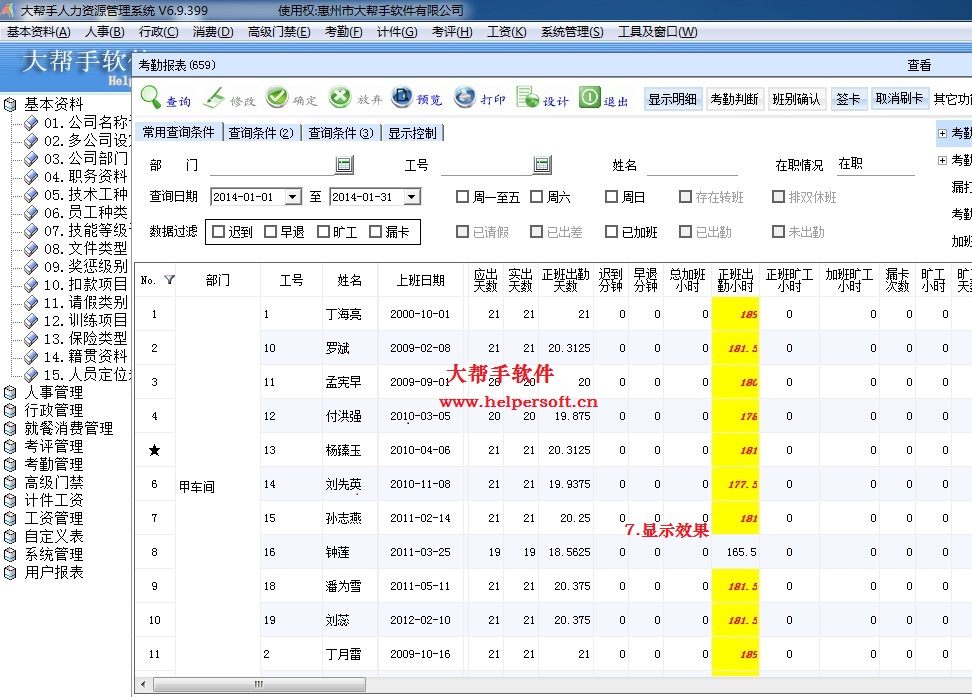972x697 pixels.
Task: Click the 上班日期 column header
Action: [x=420, y=280]
